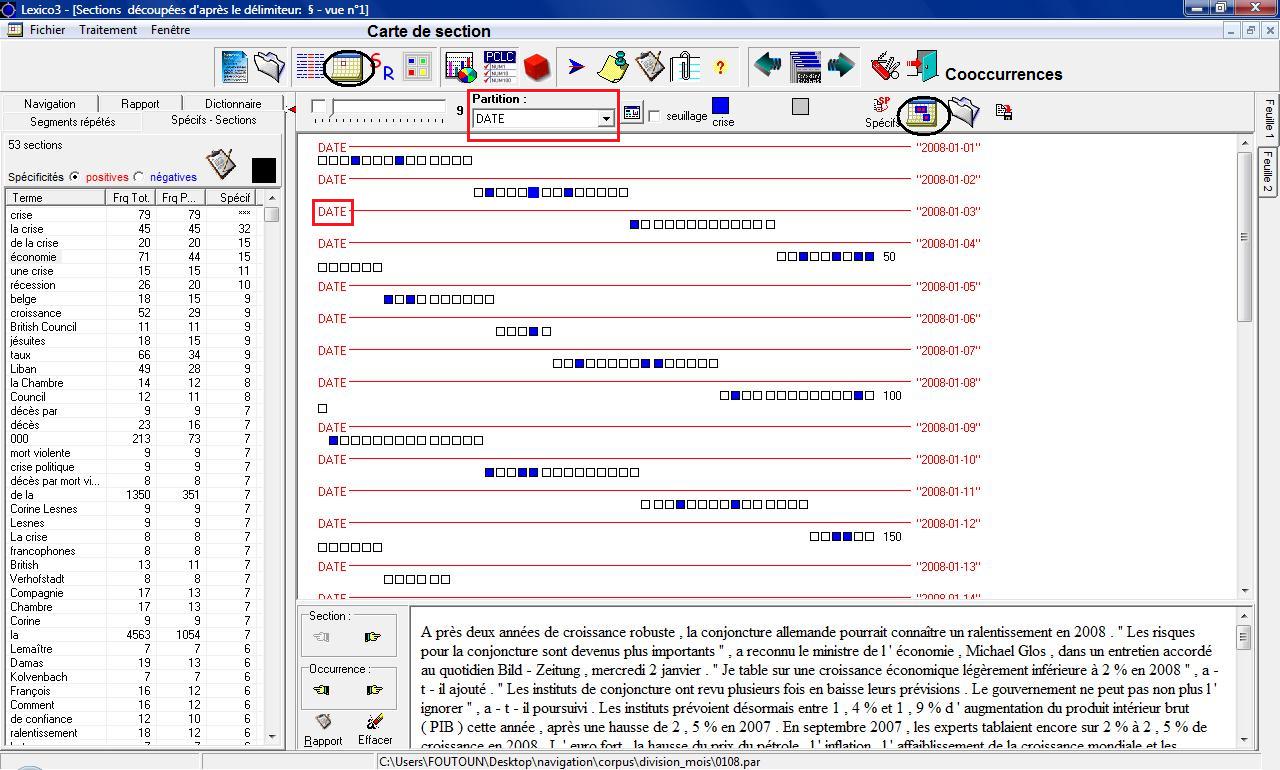Image resolution: width=1280 pixels, height=770 pixels.
Task: Click the paperclip toolbar icon
Action: pos(684,67)
